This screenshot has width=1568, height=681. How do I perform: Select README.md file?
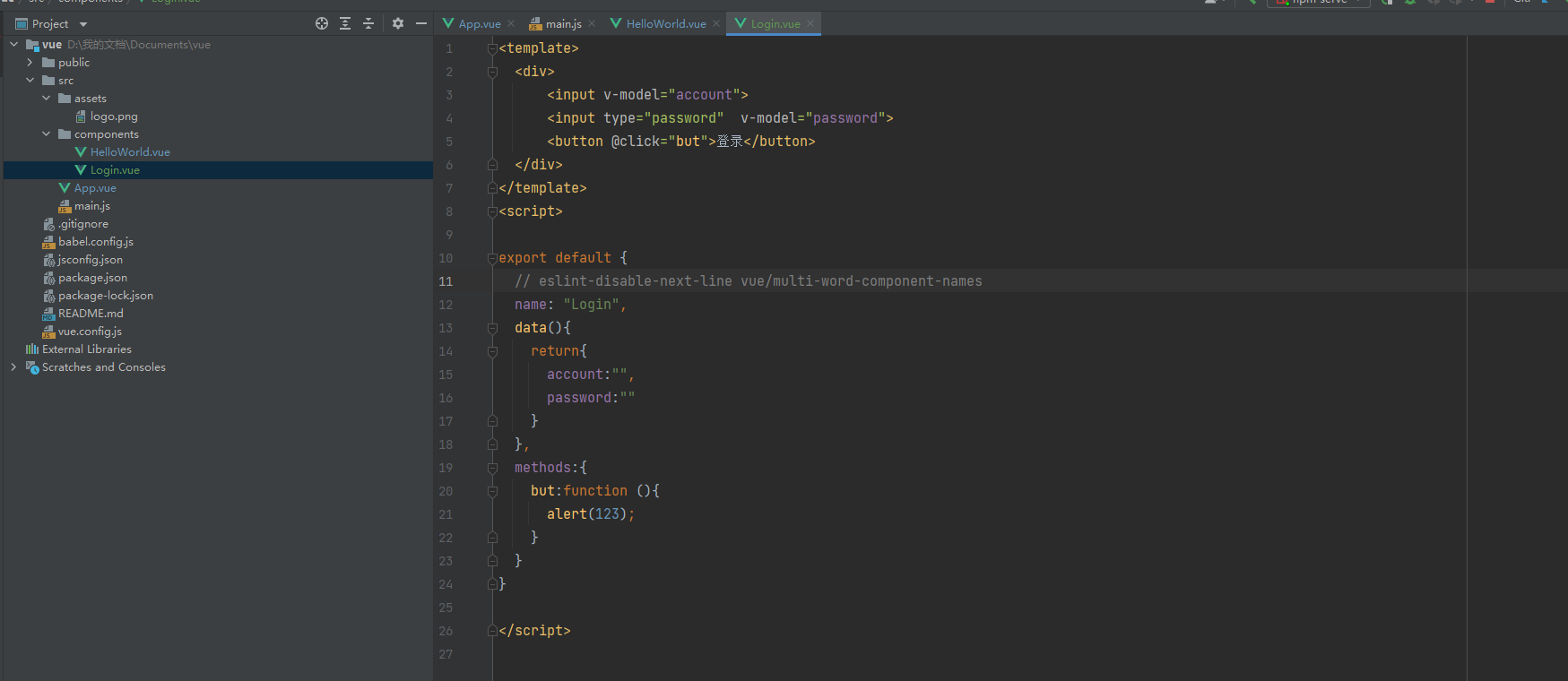point(91,314)
